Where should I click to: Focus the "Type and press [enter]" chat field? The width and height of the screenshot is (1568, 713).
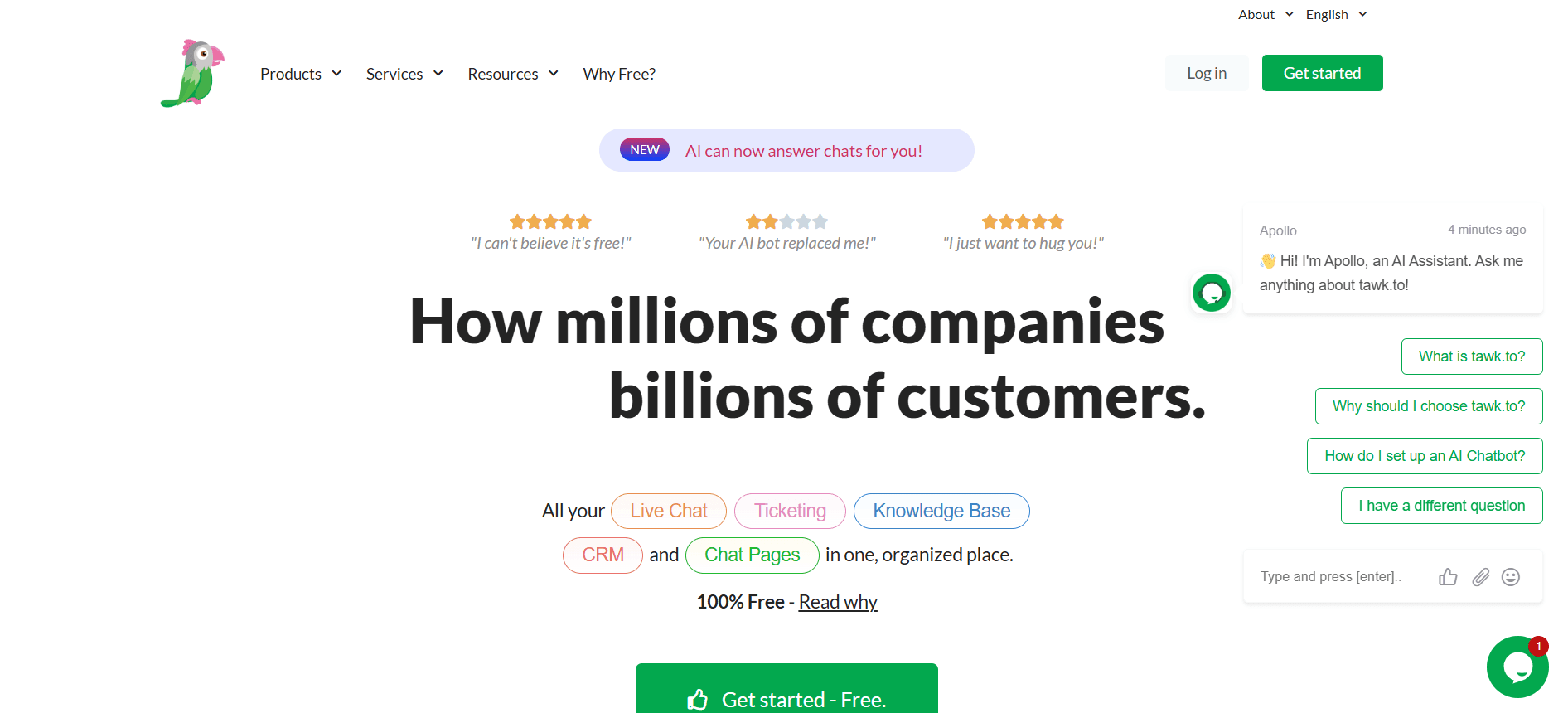1334,576
